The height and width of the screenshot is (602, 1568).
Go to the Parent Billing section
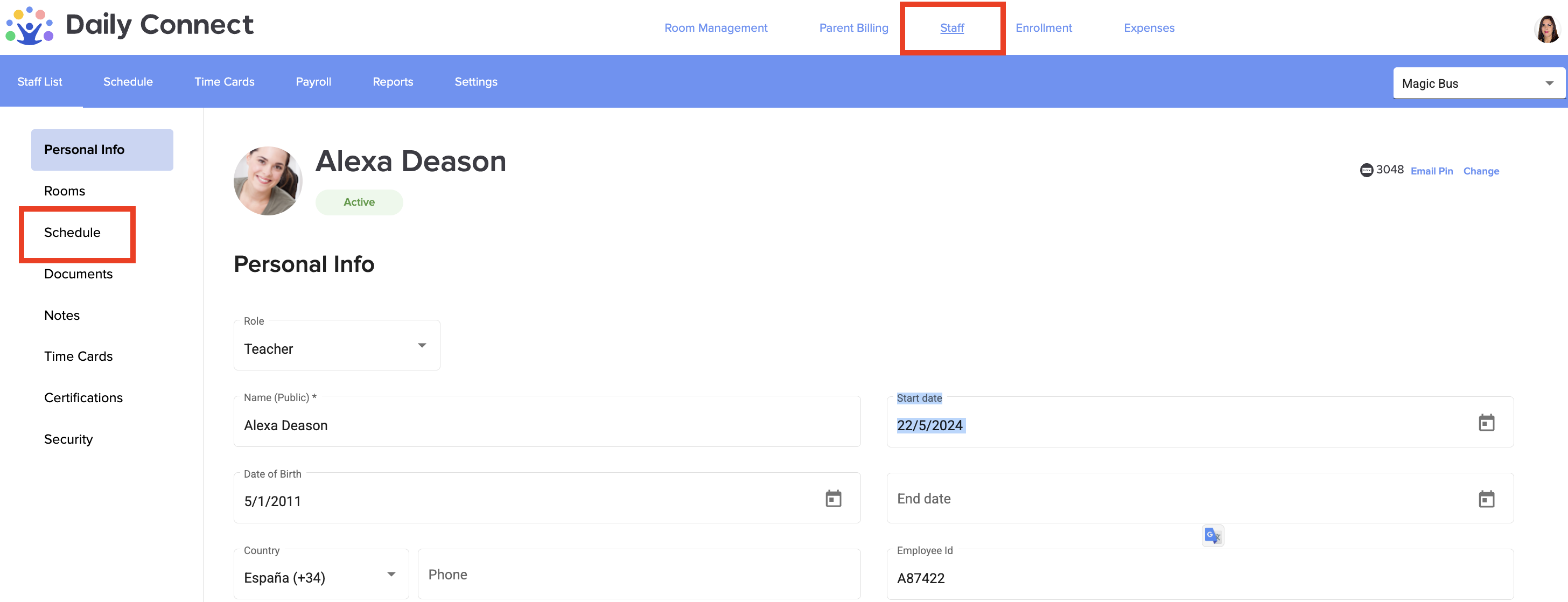click(853, 28)
